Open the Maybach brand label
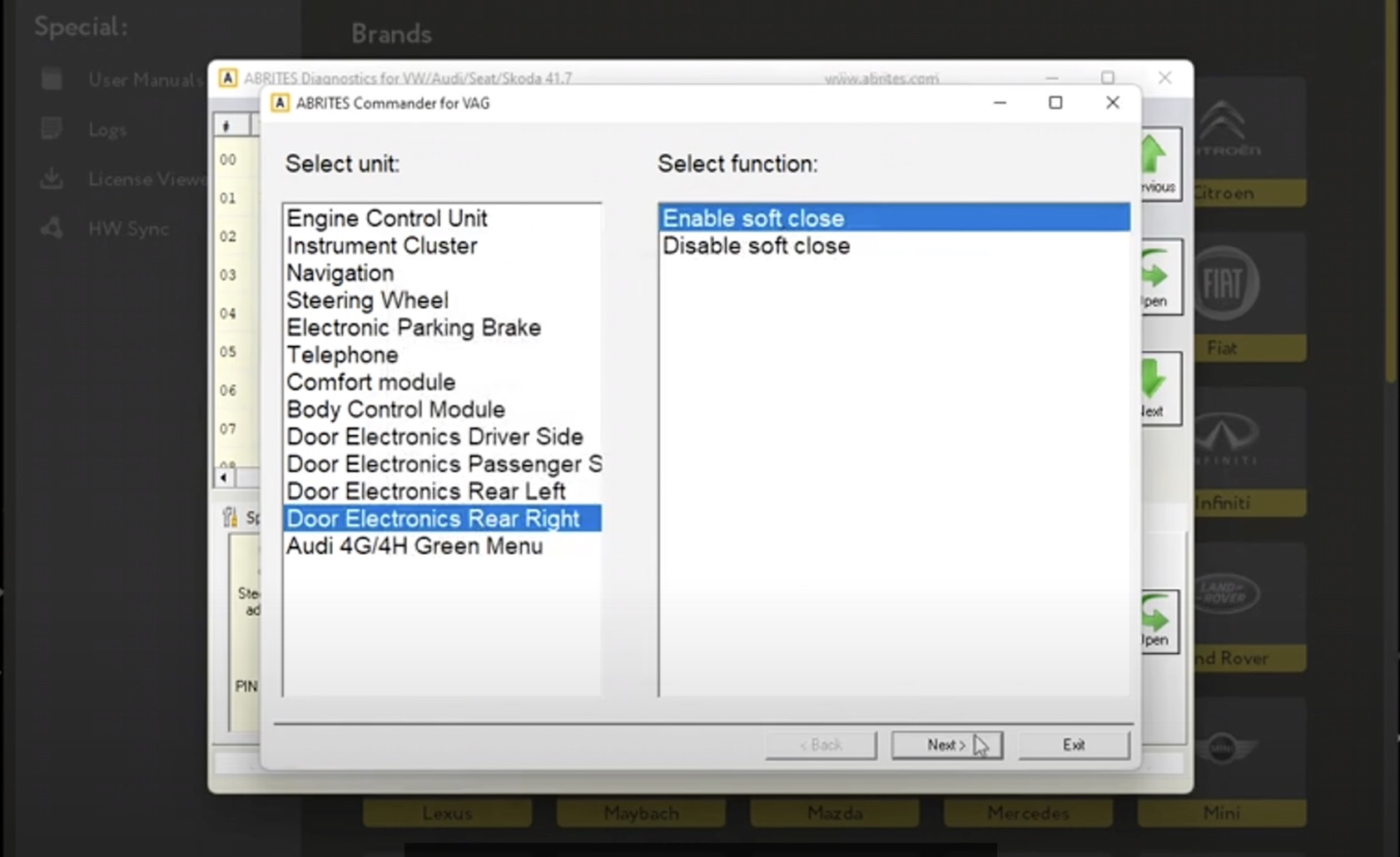1400x857 pixels. point(641,813)
